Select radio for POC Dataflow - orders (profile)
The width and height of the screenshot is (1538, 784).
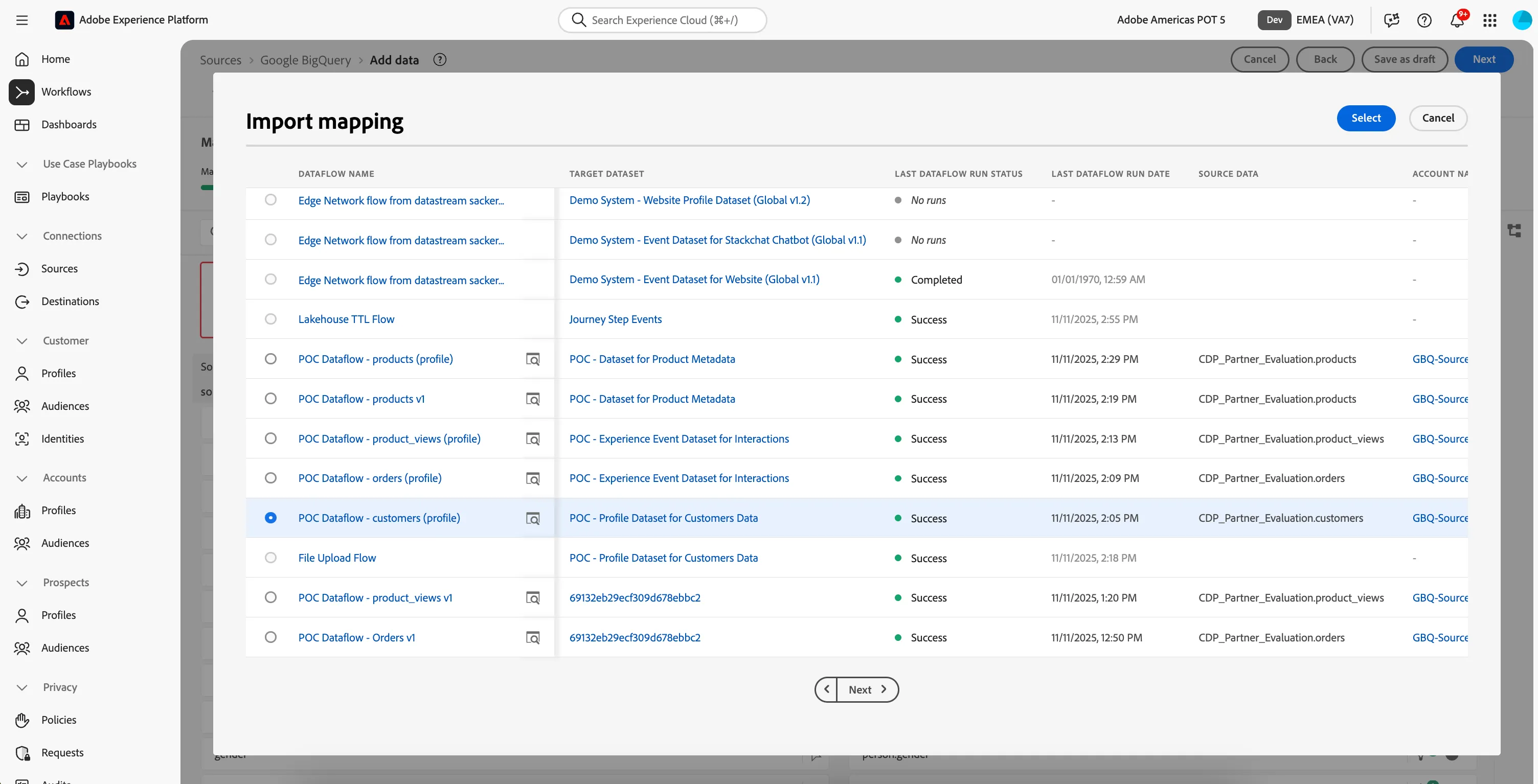(270, 478)
